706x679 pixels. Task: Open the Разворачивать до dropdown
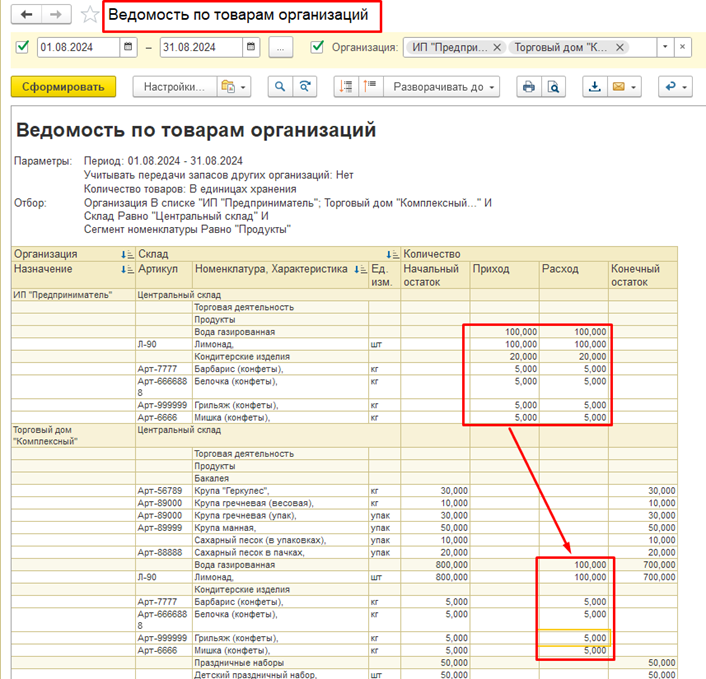point(442,86)
